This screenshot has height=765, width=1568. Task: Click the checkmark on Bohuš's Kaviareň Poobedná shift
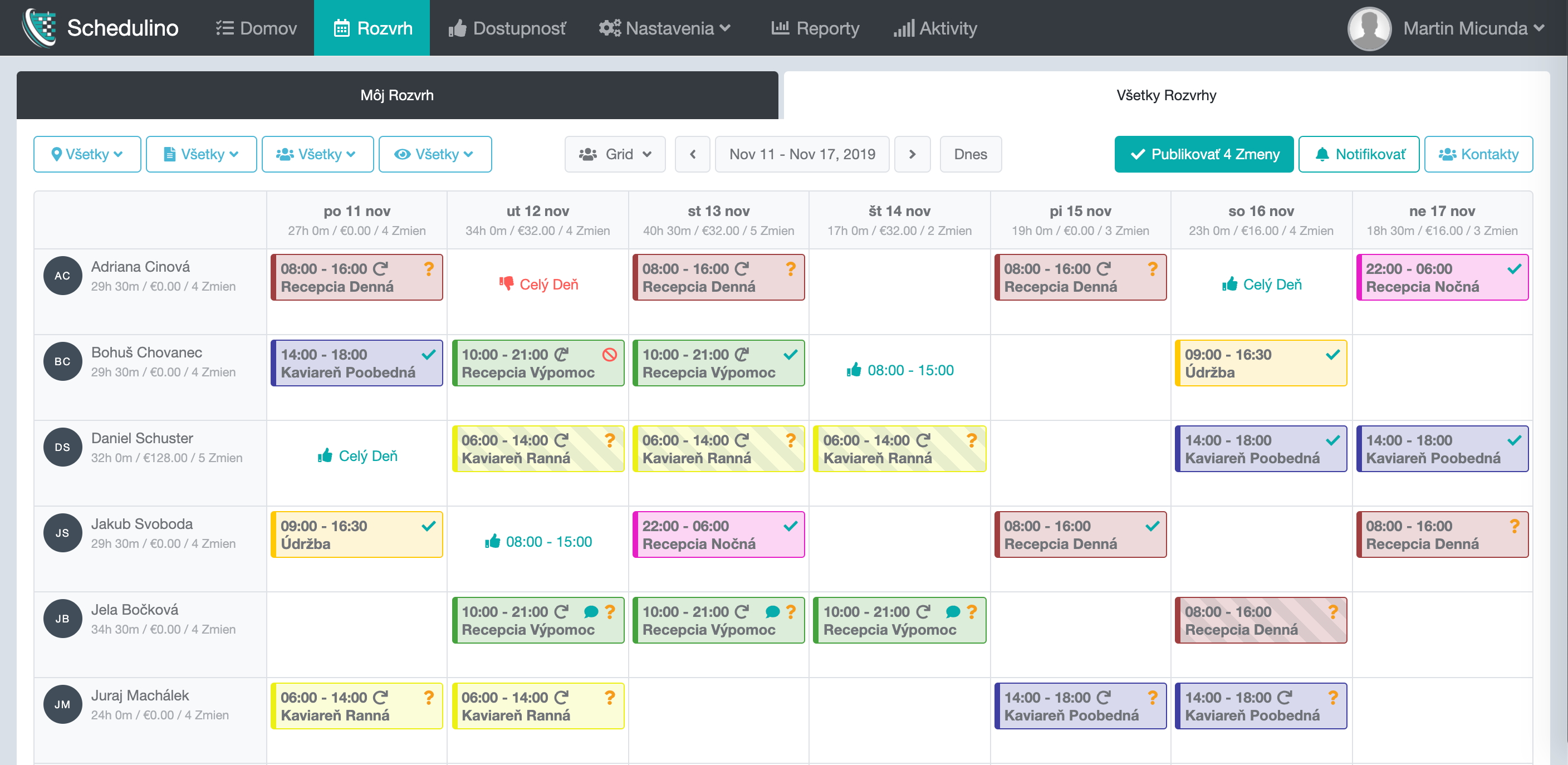pos(429,354)
